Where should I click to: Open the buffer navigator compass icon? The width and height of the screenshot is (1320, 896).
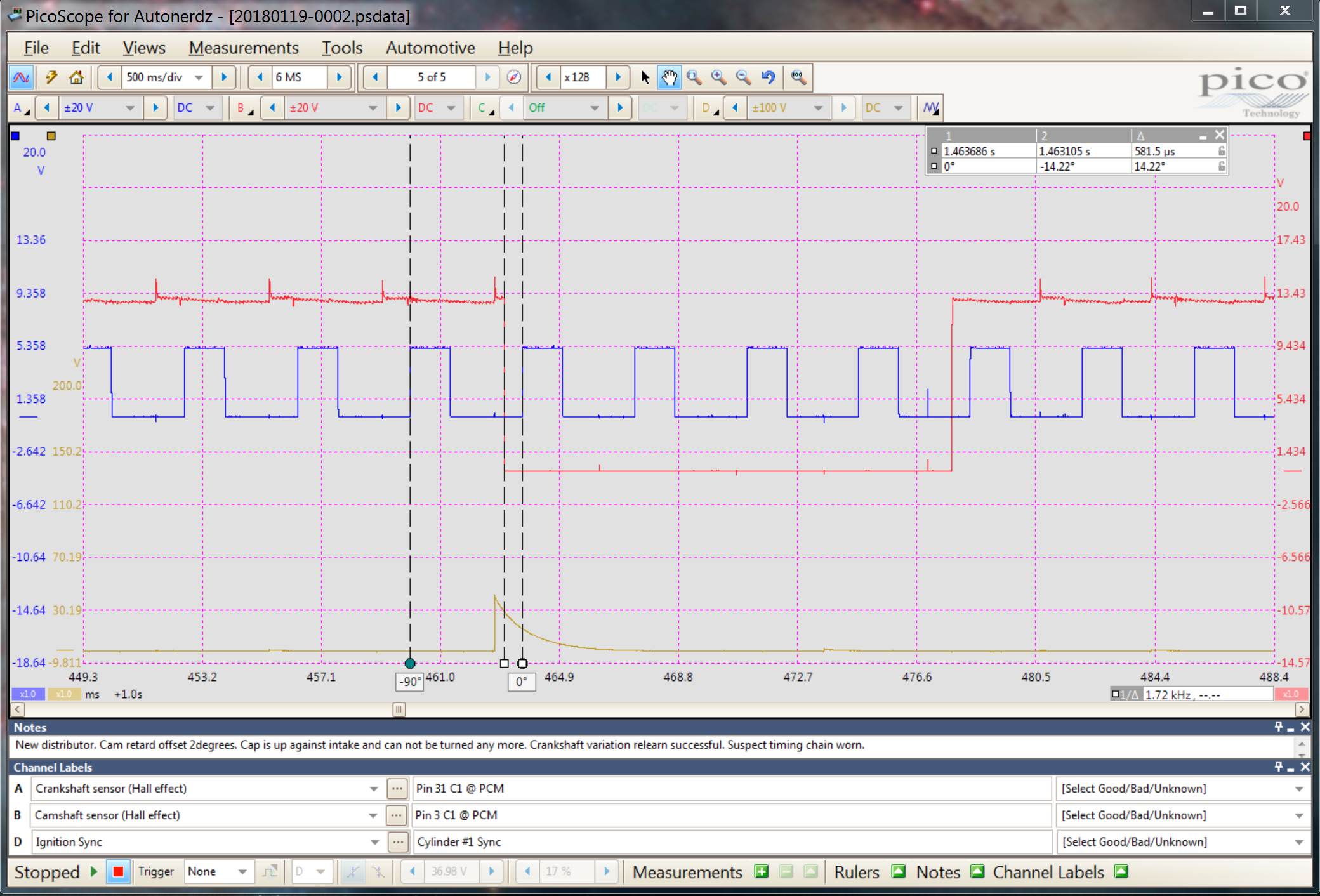[x=514, y=77]
